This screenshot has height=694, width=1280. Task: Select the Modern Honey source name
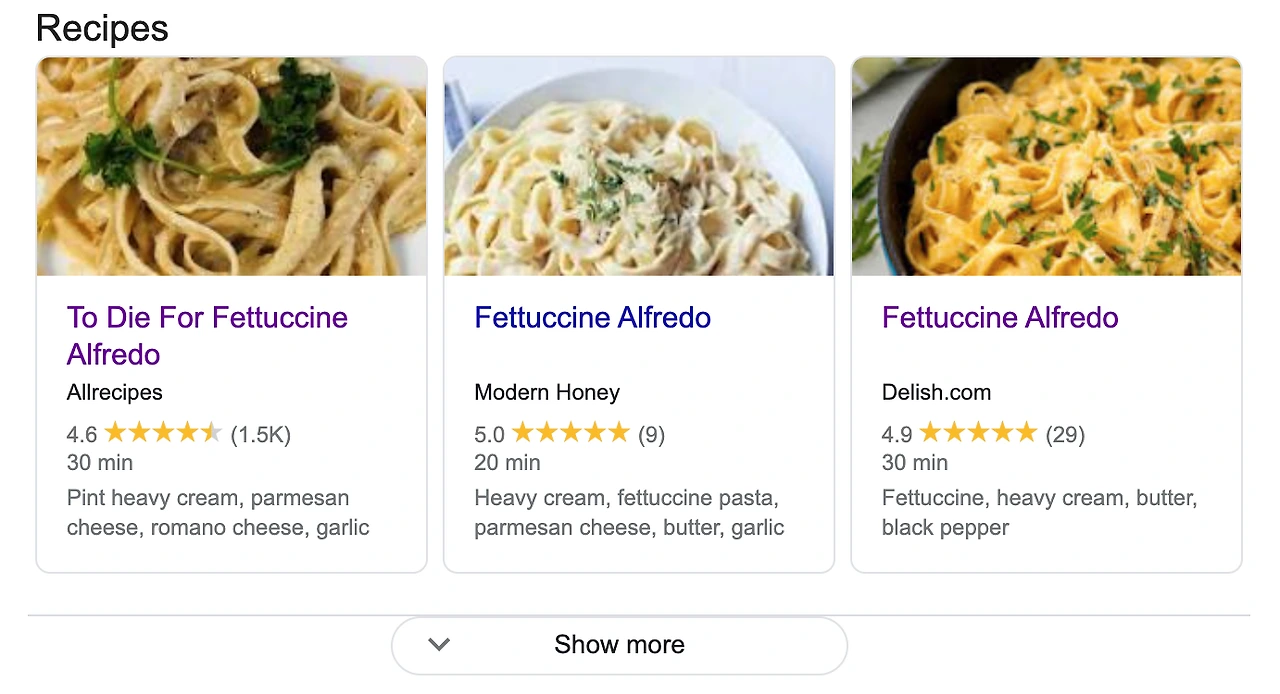(547, 392)
